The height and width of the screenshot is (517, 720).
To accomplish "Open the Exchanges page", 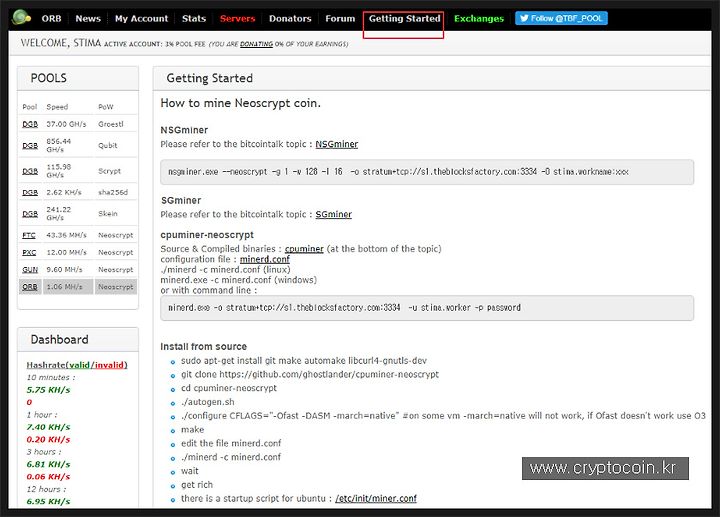I will 479,18.
